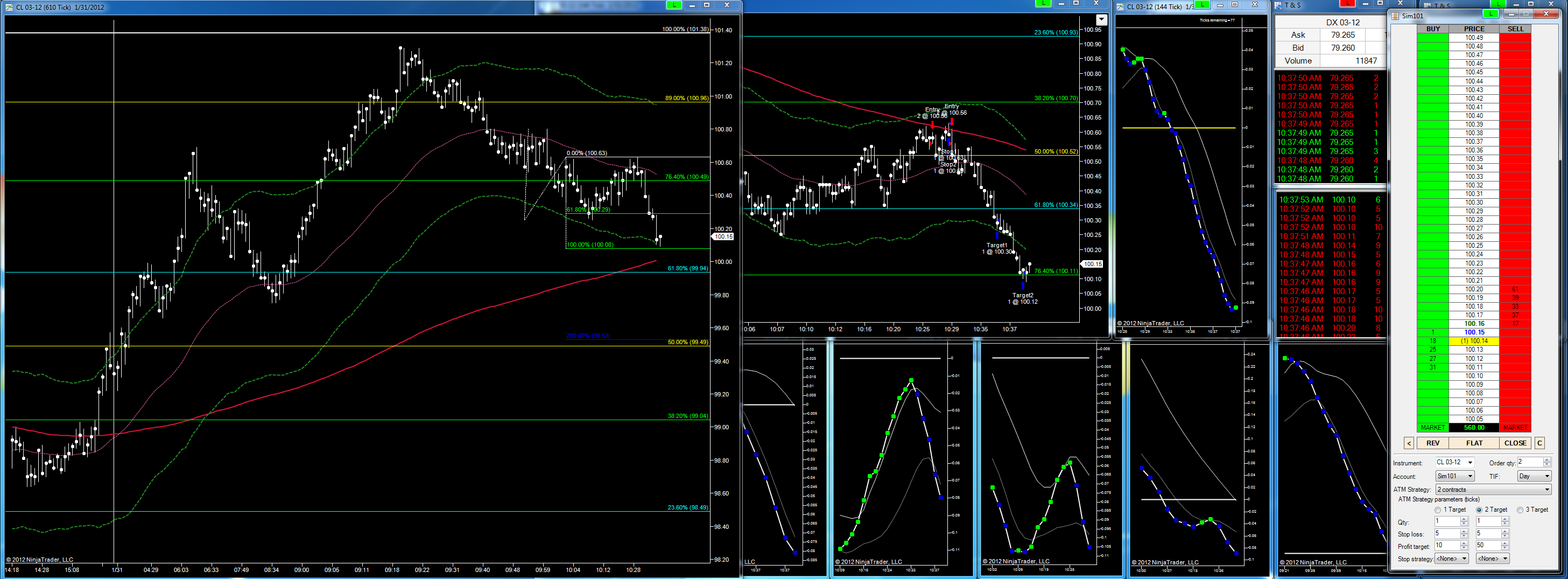Viewport: 1568px width, 579px height.
Task: Click the REV button
Action: pyautogui.click(x=1433, y=443)
